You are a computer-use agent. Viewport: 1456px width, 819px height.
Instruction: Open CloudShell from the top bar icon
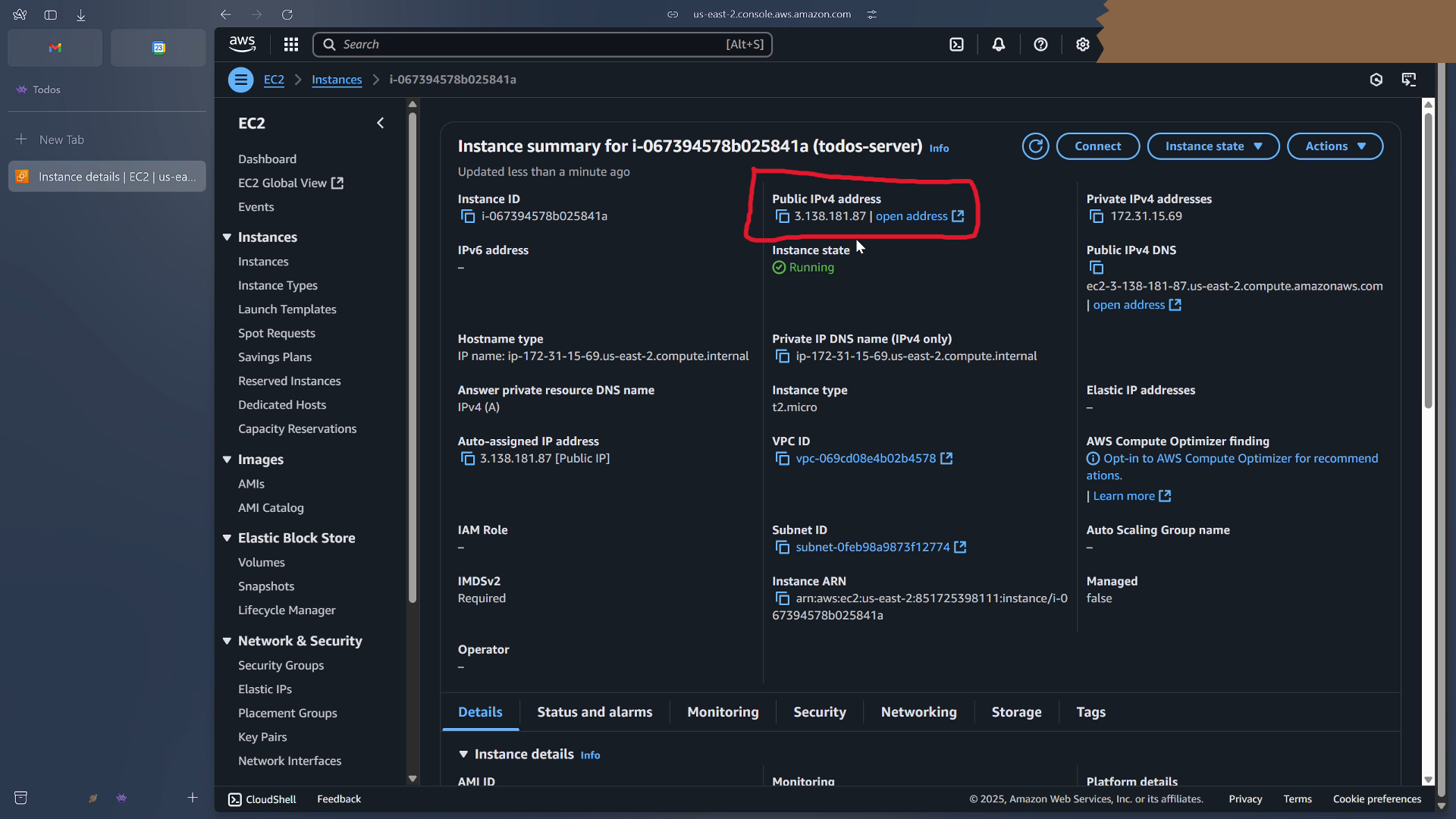coord(957,45)
